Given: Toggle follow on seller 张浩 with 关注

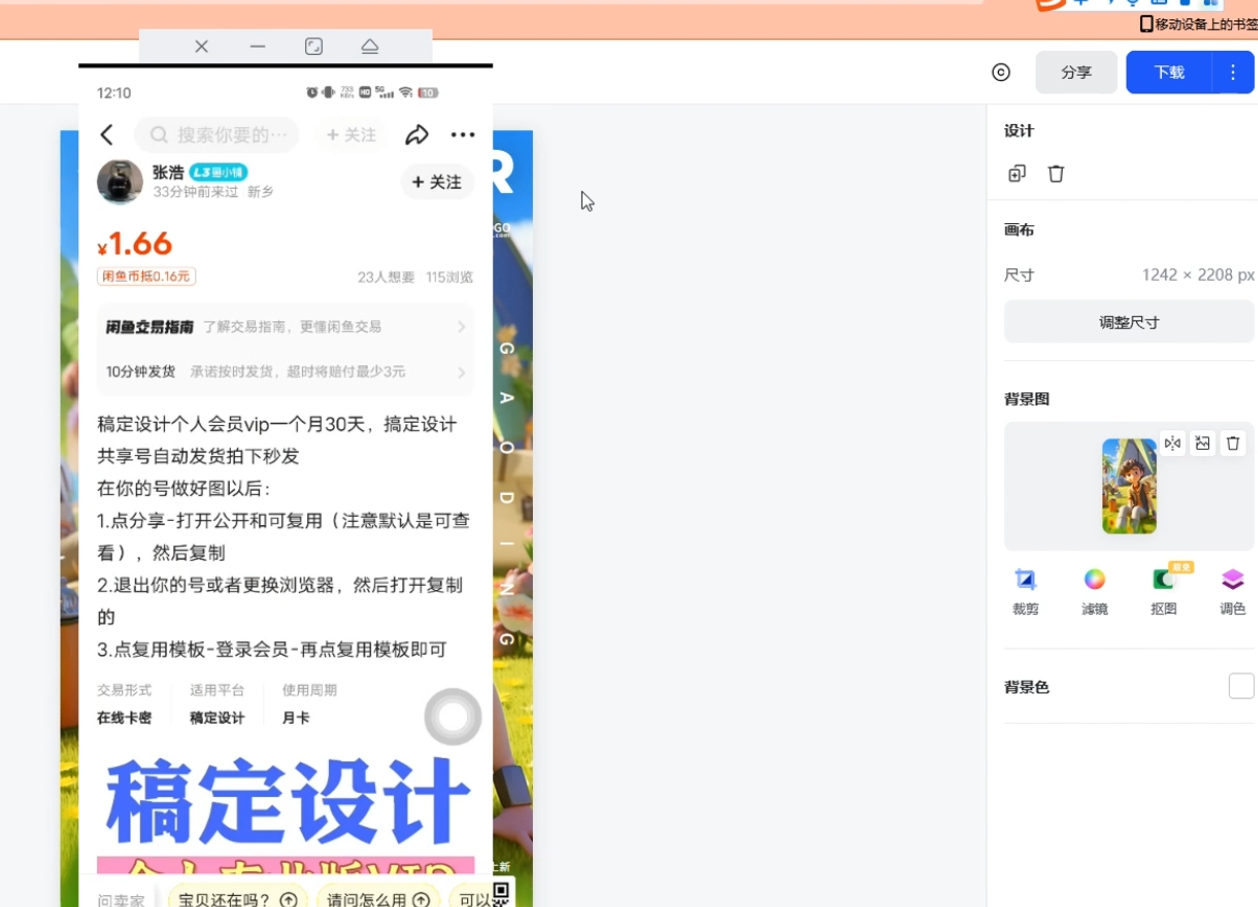Looking at the screenshot, I should pyautogui.click(x=437, y=182).
